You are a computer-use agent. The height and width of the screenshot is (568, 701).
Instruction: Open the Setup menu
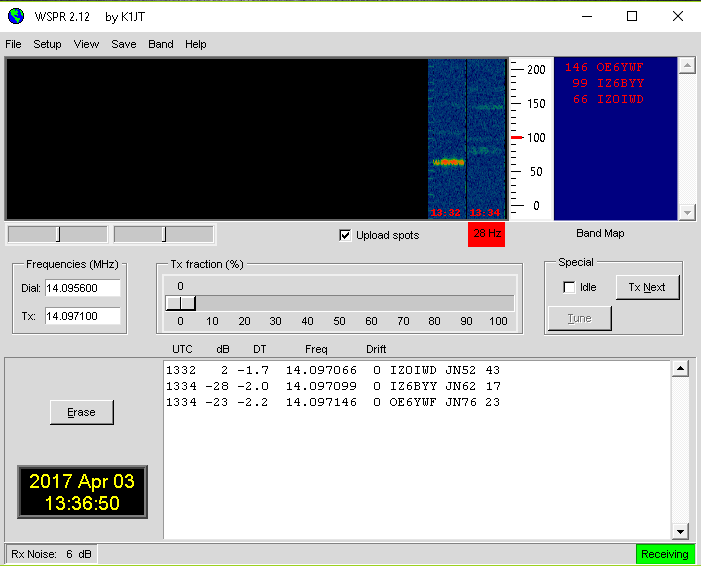(47, 44)
